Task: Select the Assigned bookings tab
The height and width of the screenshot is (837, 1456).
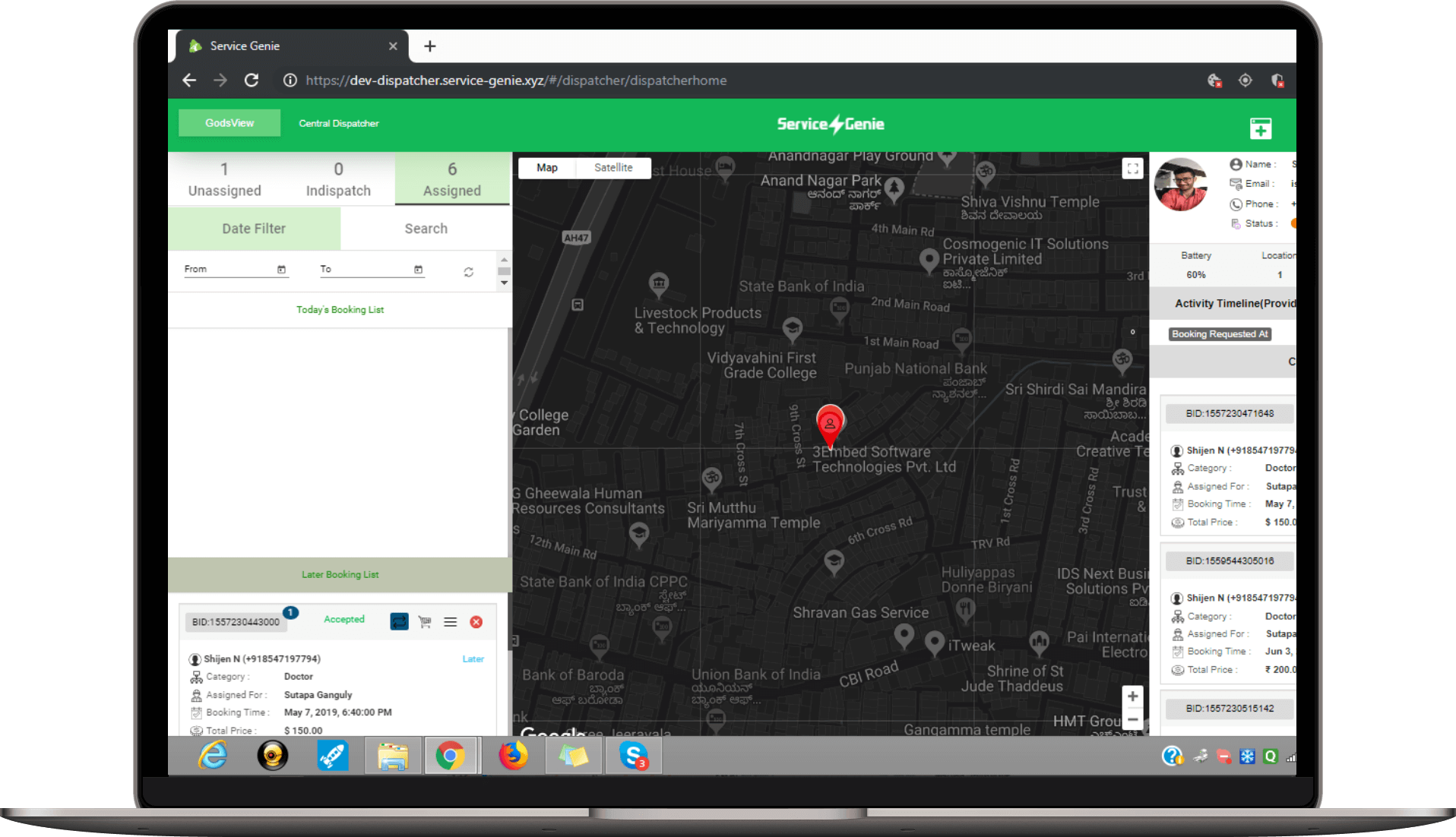Action: pyautogui.click(x=452, y=179)
